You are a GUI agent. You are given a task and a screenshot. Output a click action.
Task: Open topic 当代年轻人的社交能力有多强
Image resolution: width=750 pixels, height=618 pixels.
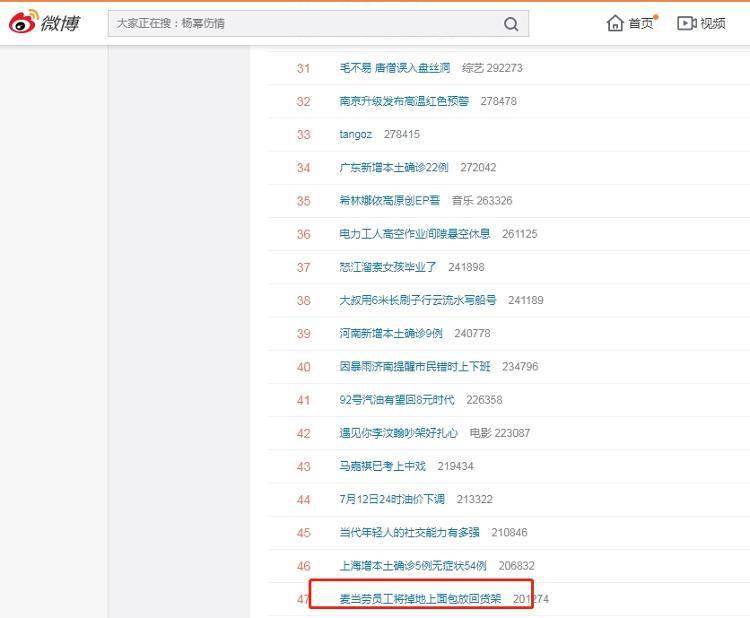409,532
